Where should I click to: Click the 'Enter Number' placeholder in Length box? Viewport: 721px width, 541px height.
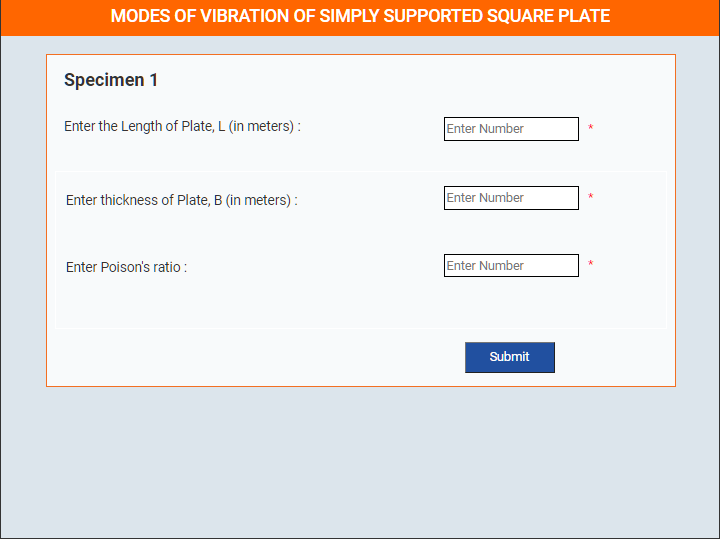pyautogui.click(x=485, y=129)
